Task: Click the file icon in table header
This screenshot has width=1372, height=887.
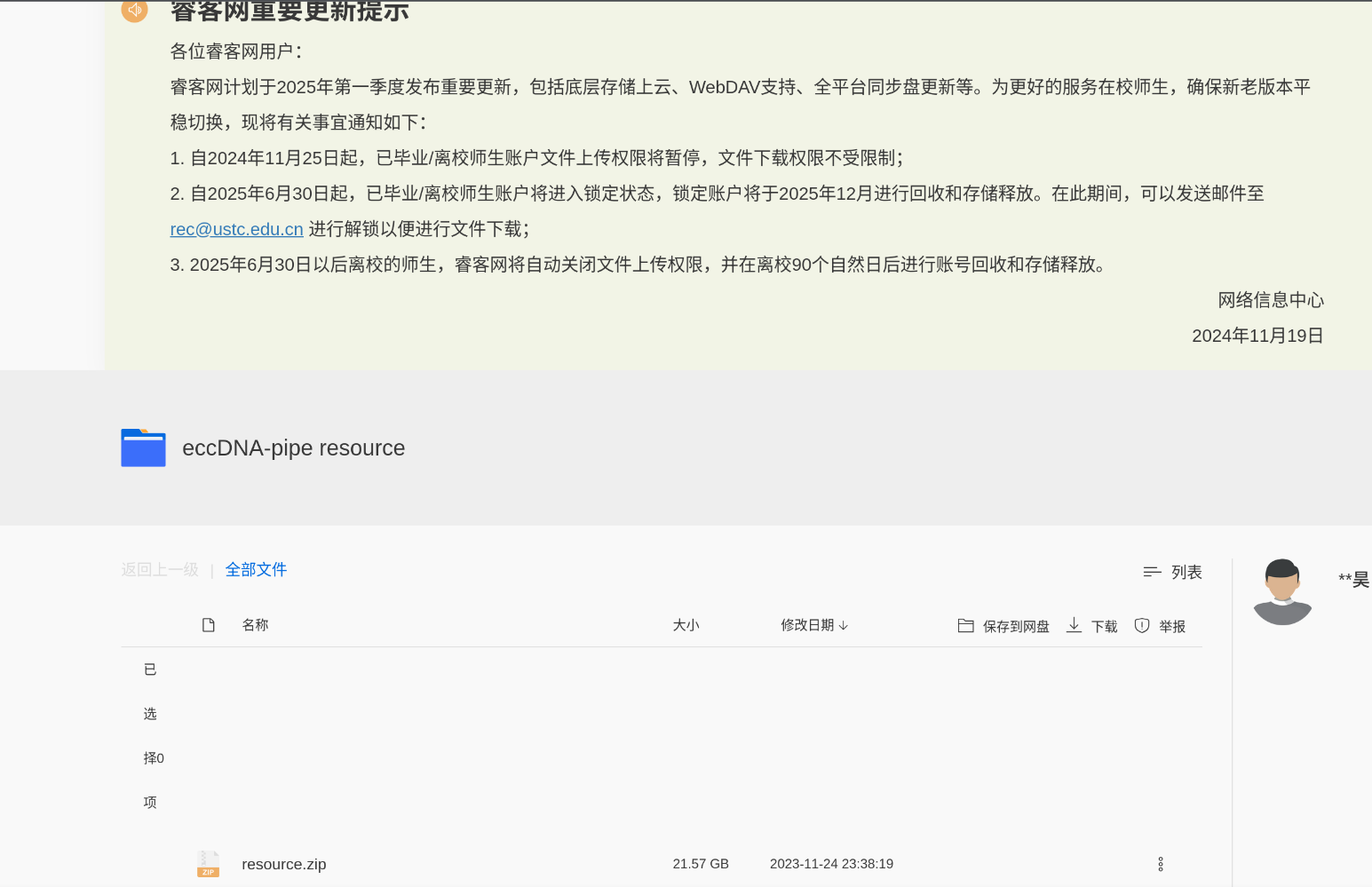Action: click(209, 625)
